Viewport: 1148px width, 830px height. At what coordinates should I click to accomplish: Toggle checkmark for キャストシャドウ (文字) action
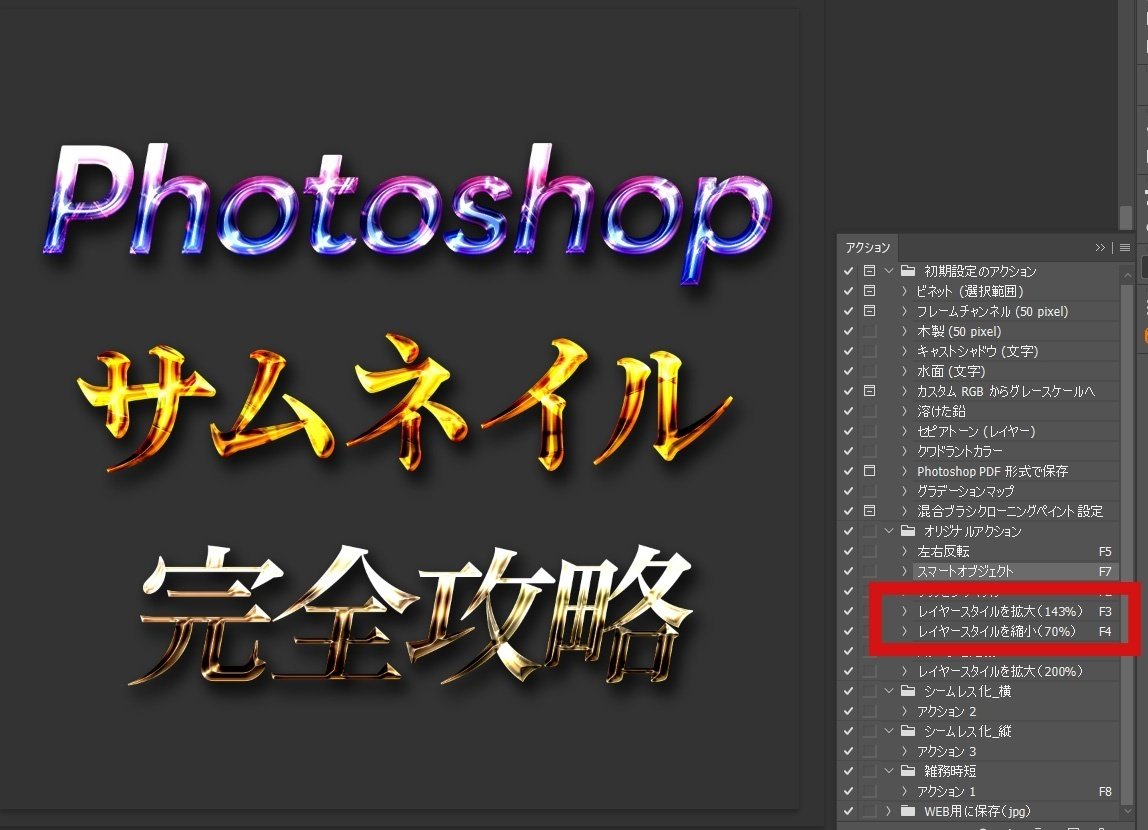[x=849, y=351]
